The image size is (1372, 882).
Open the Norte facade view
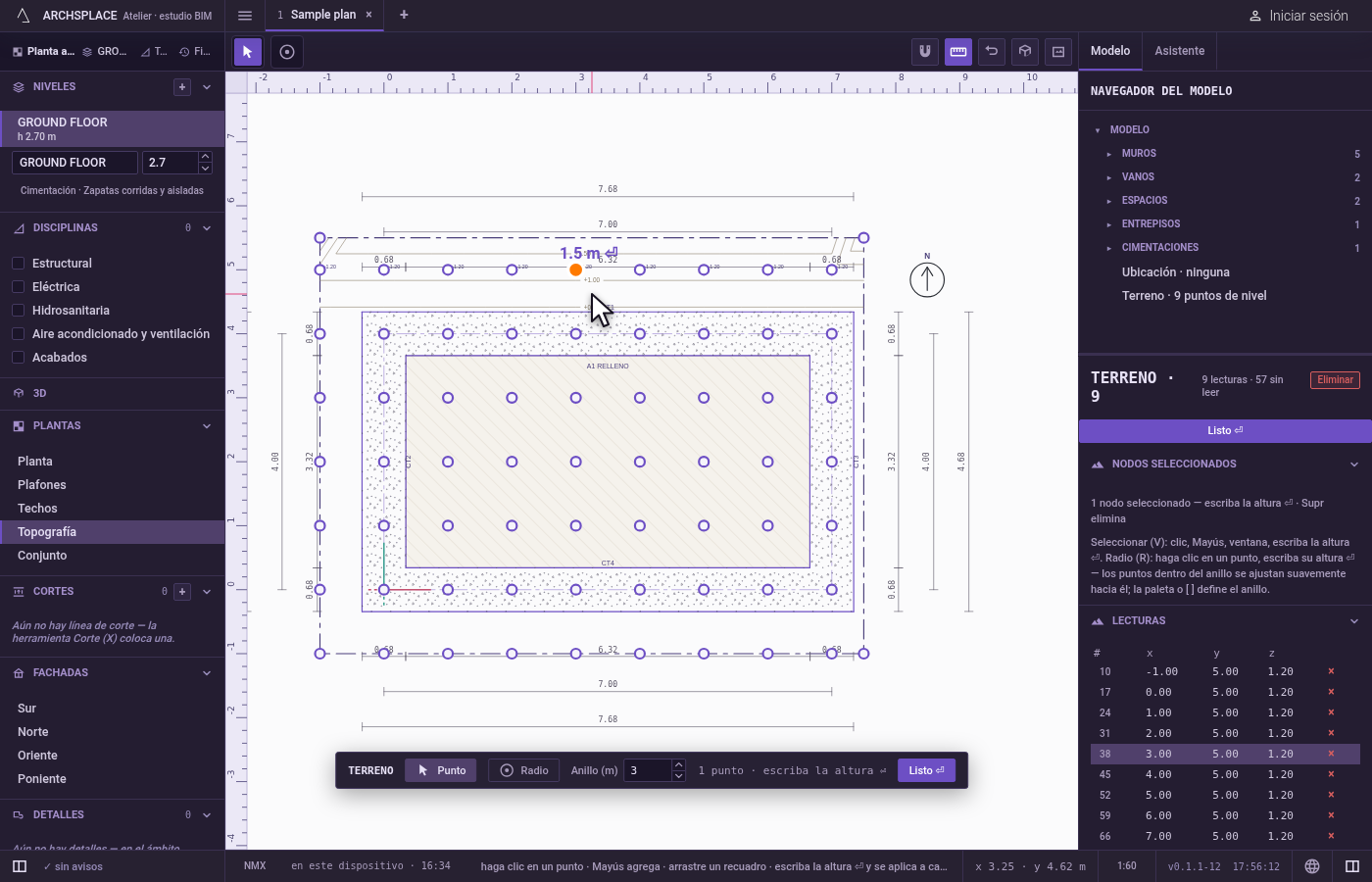point(32,732)
